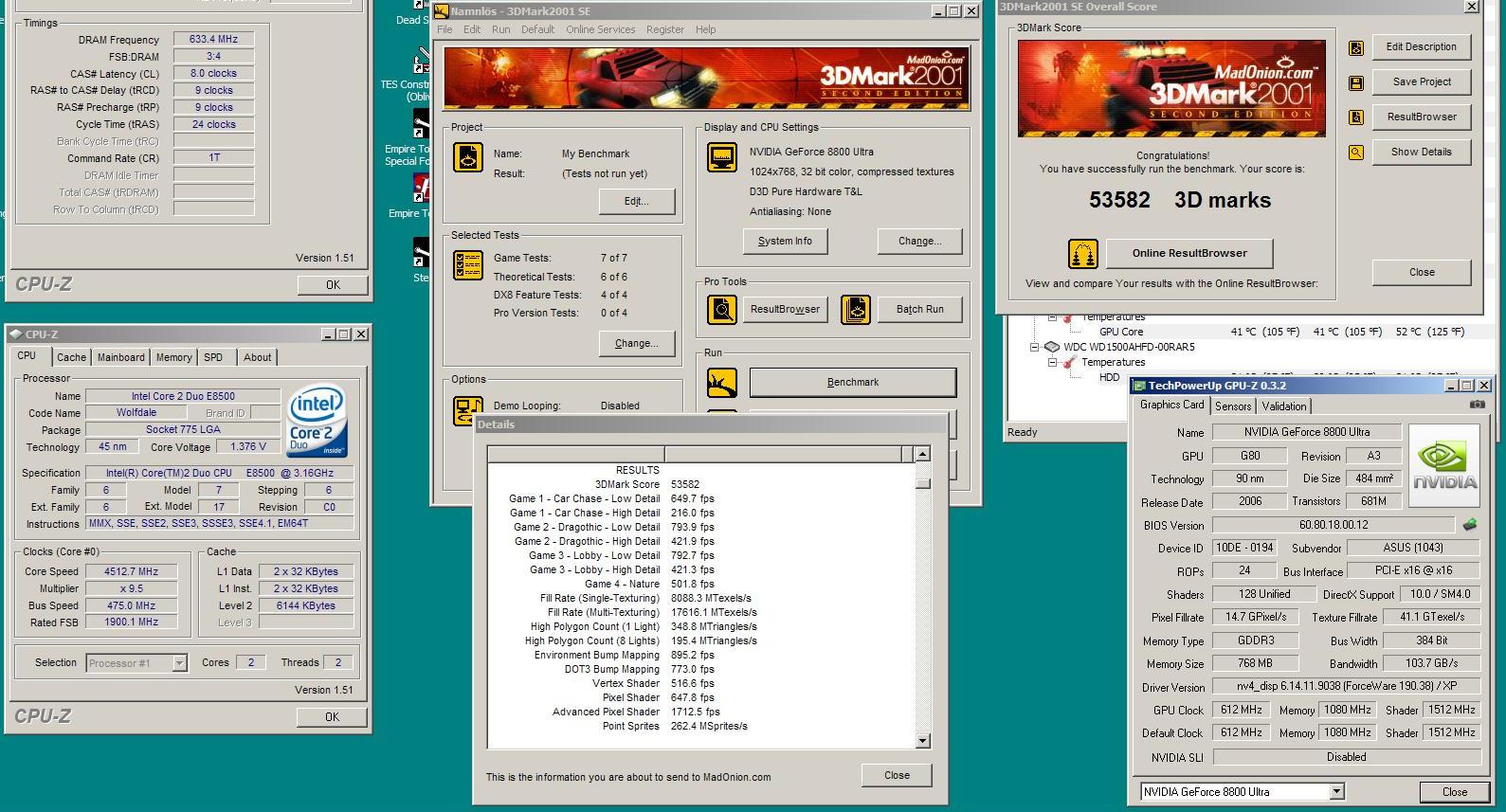Click the Details list scroll down arrow
This screenshot has width=1506, height=812.
tap(922, 741)
